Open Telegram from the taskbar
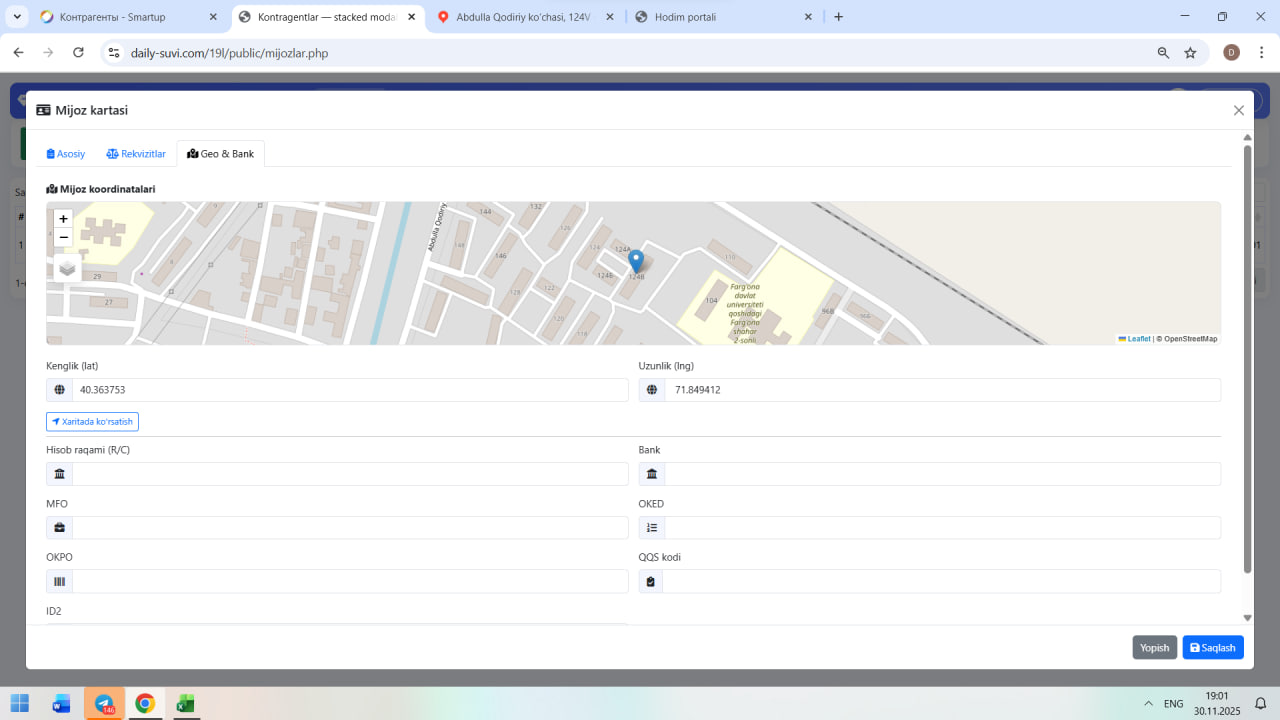The image size is (1280, 720). [104, 704]
